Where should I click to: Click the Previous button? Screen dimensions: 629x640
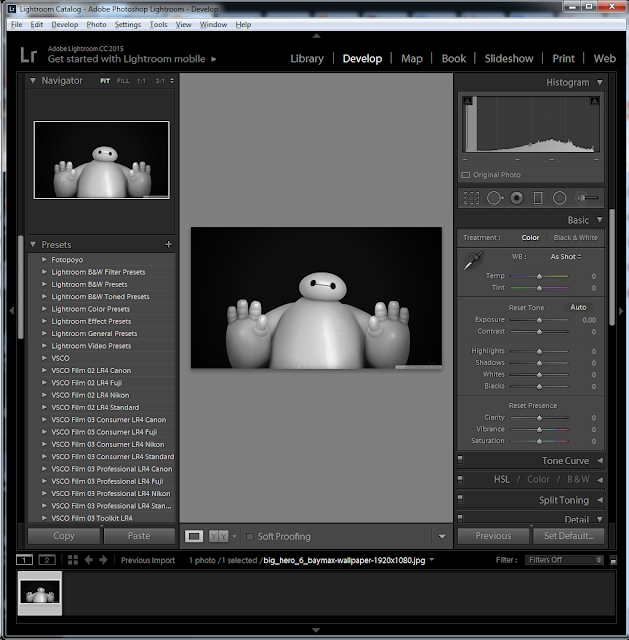tap(493, 536)
